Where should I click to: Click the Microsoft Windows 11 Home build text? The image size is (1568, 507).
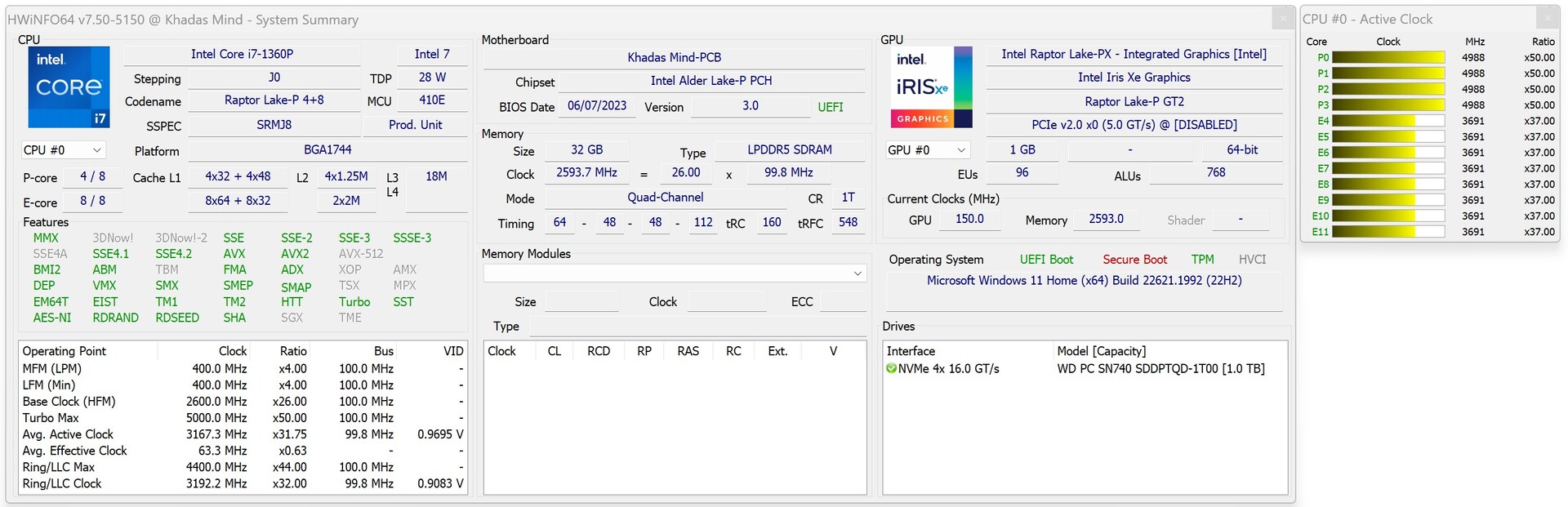pyautogui.click(x=1085, y=281)
